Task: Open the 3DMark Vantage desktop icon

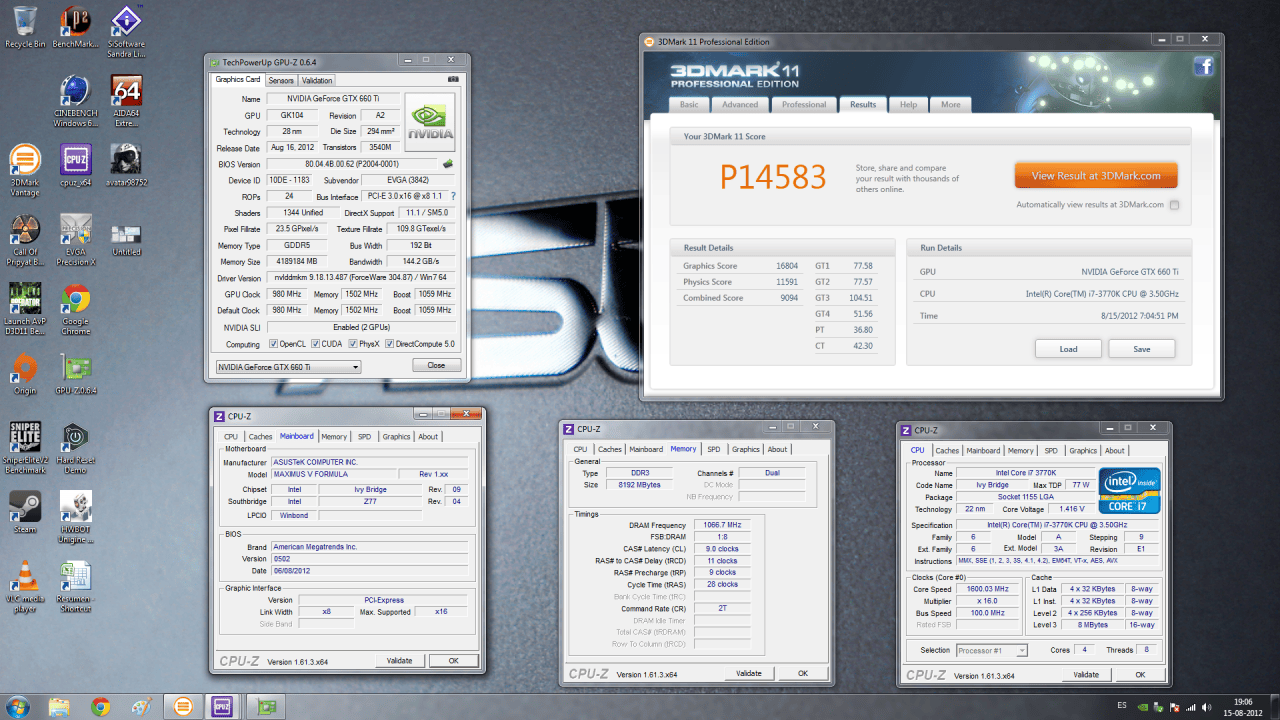Action: tap(25, 171)
